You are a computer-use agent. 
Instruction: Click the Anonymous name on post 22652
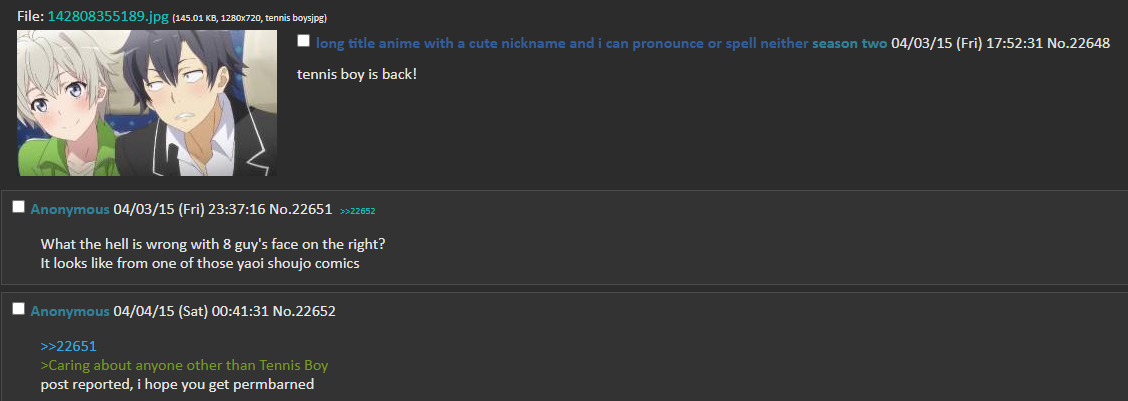[69, 311]
